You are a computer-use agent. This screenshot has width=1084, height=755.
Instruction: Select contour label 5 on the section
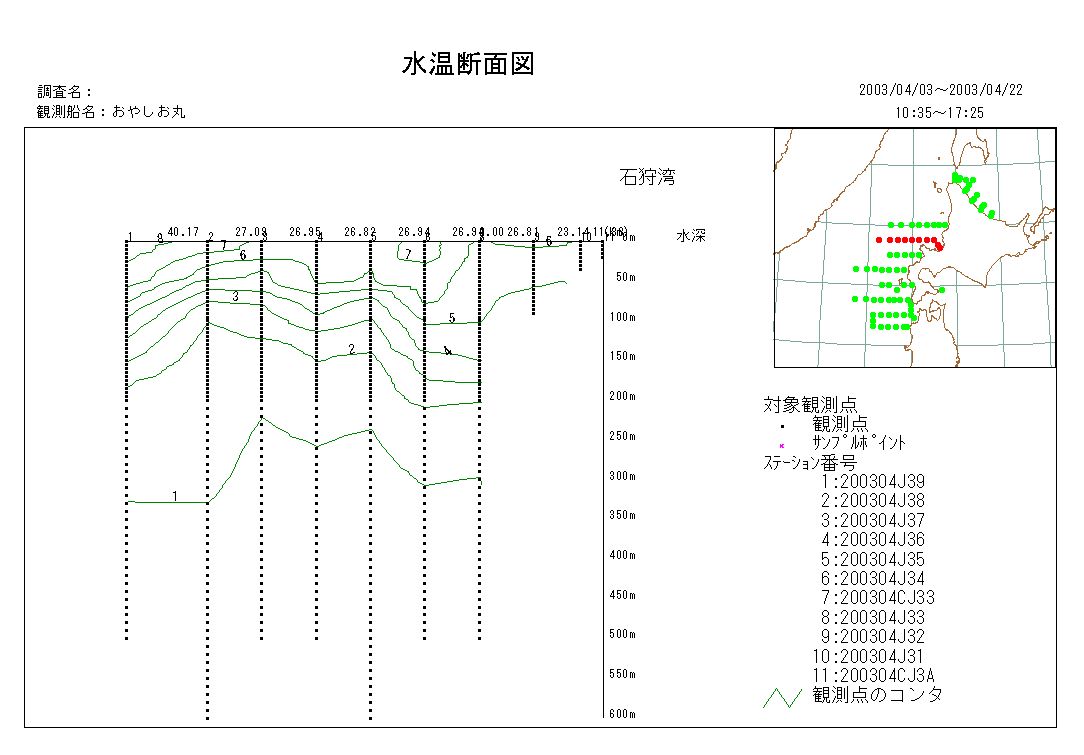(x=451, y=318)
